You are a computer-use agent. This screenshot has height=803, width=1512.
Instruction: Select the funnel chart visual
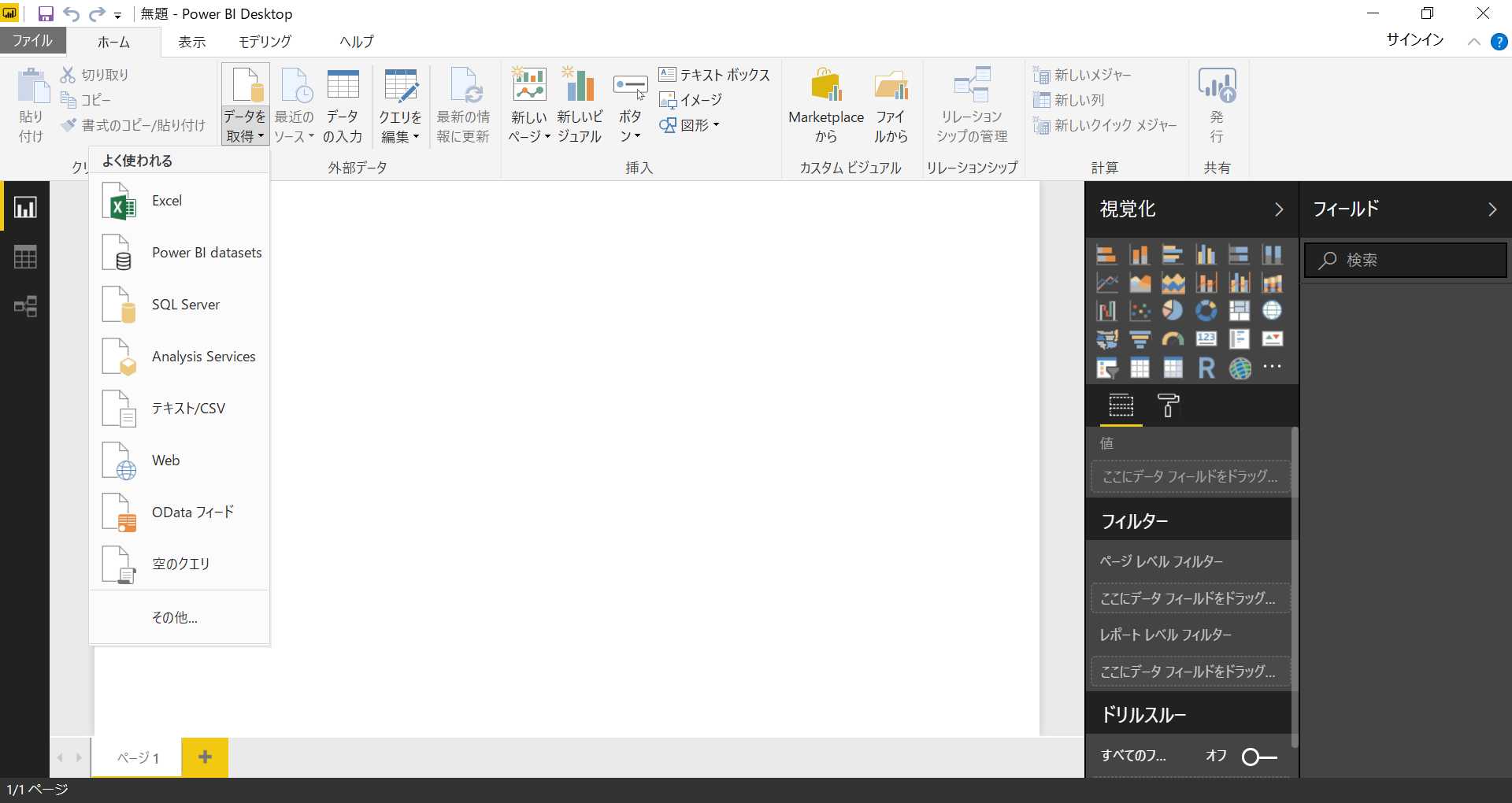1140,339
